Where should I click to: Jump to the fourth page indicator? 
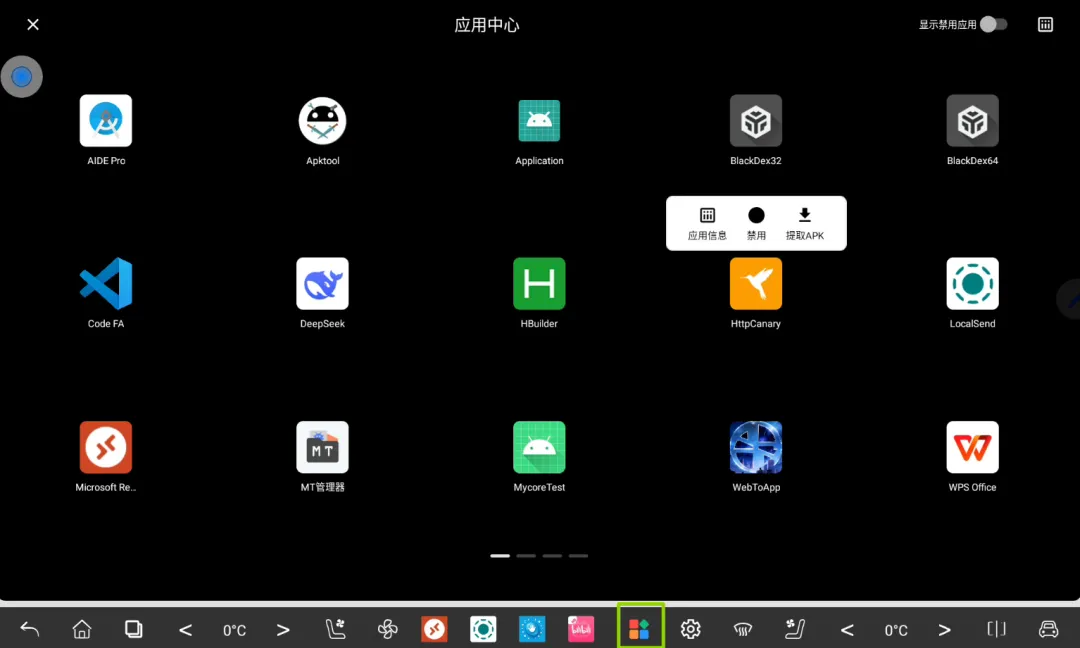(x=579, y=556)
